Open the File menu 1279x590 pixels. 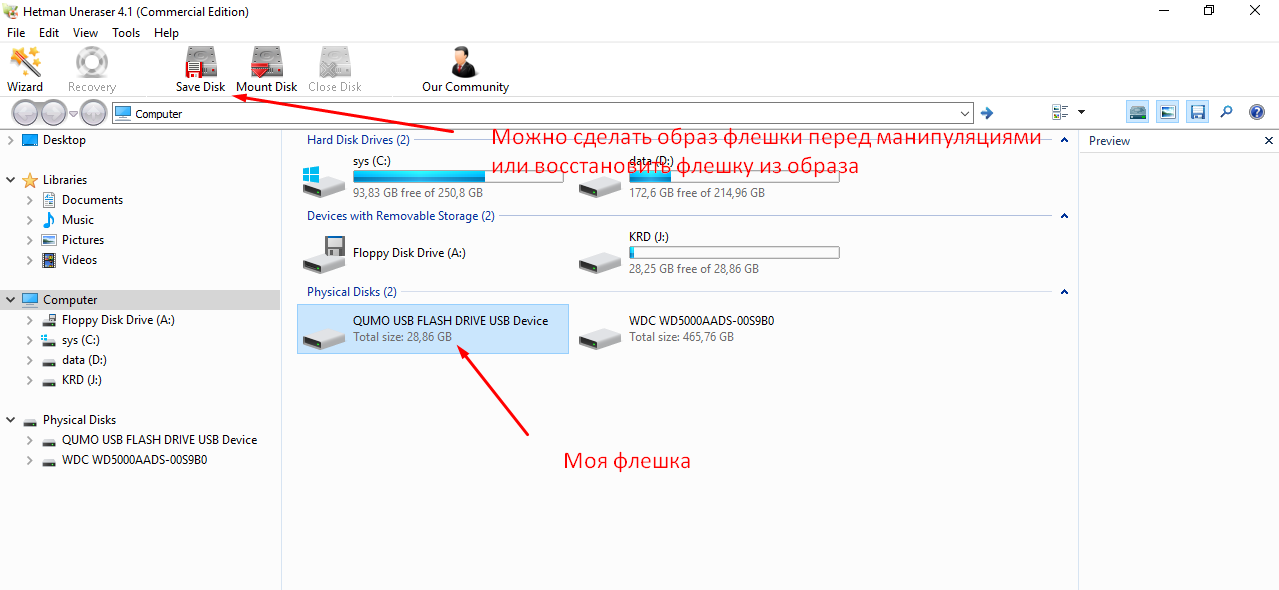[16, 33]
